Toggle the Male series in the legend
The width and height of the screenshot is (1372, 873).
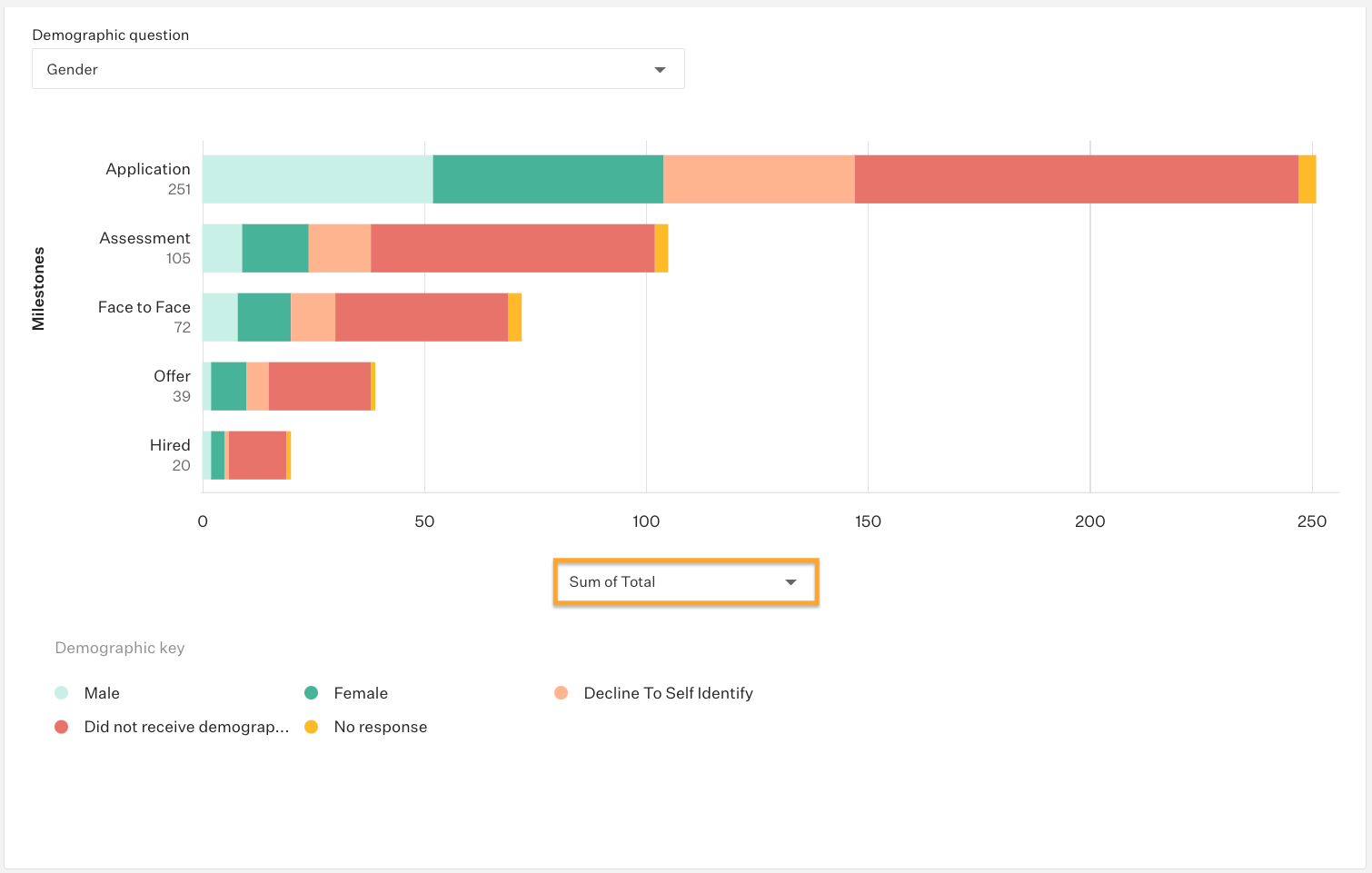click(x=103, y=692)
